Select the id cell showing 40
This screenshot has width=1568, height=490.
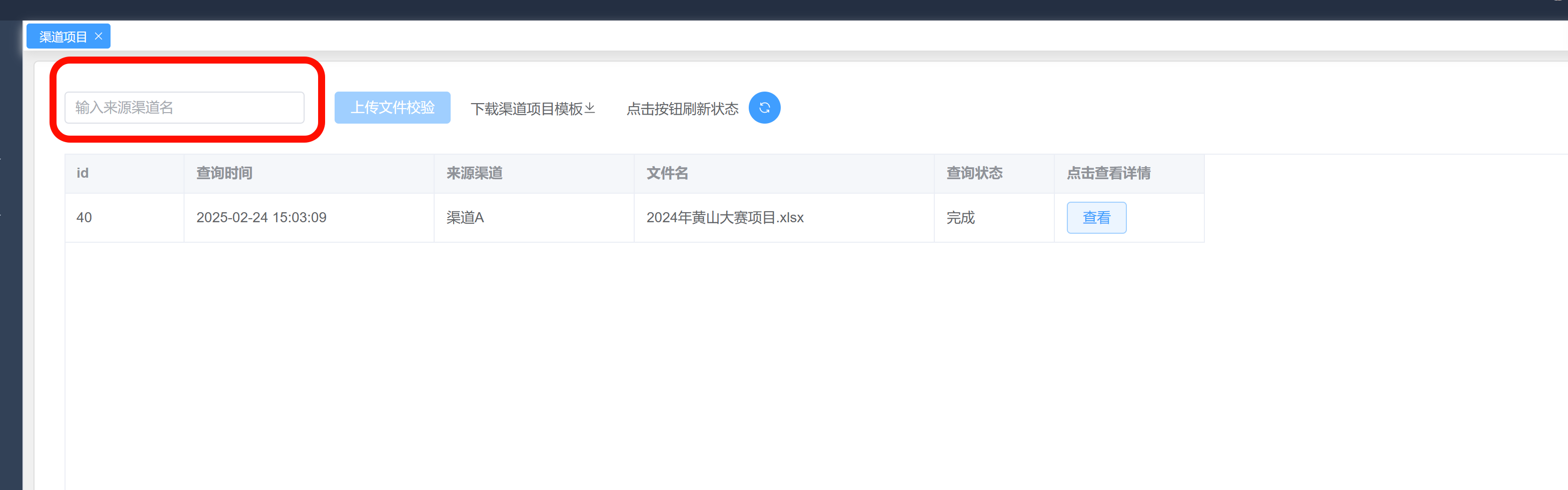[x=84, y=218]
